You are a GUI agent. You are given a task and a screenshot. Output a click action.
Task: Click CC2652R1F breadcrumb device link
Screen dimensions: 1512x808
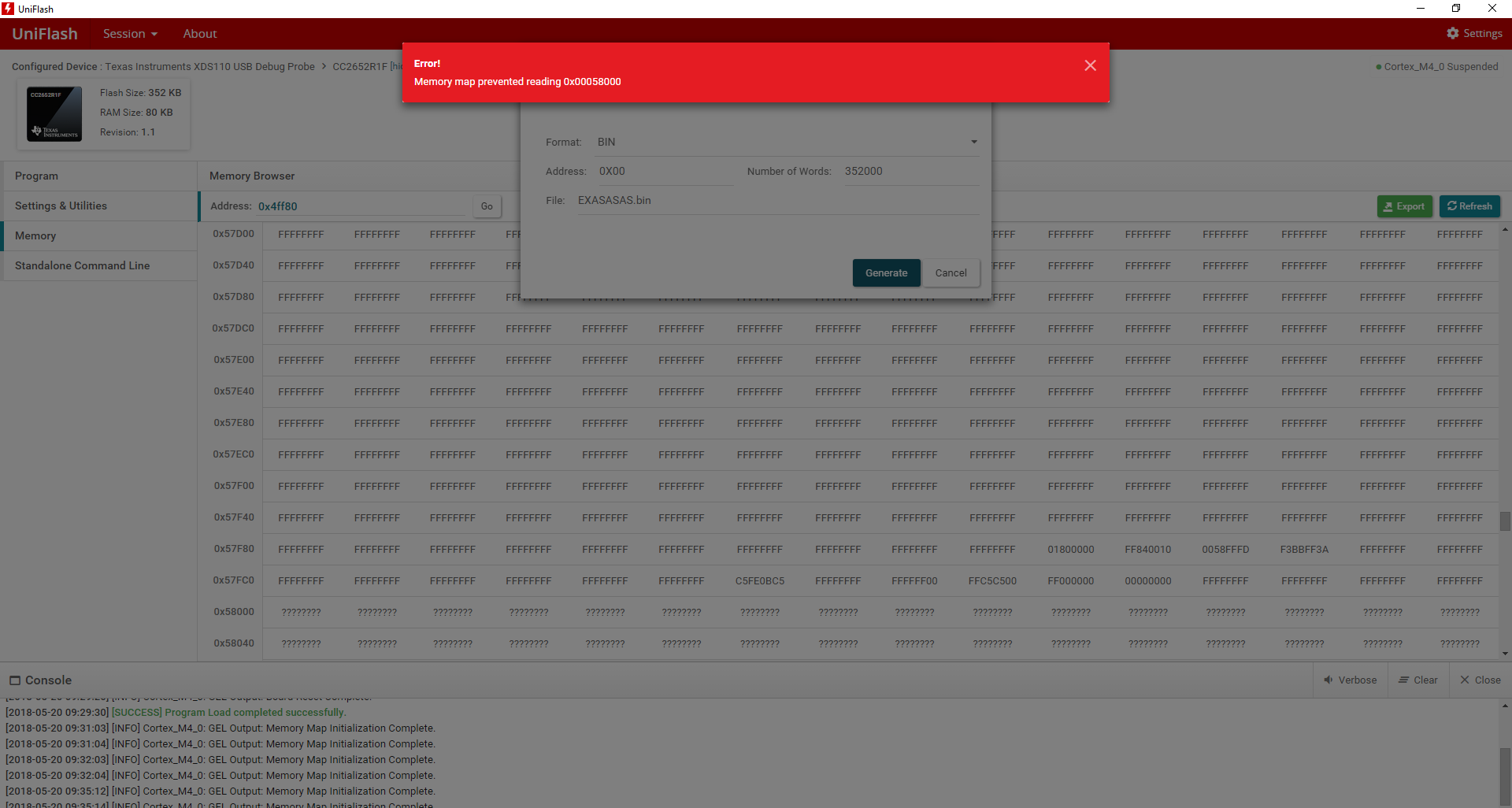tap(360, 66)
